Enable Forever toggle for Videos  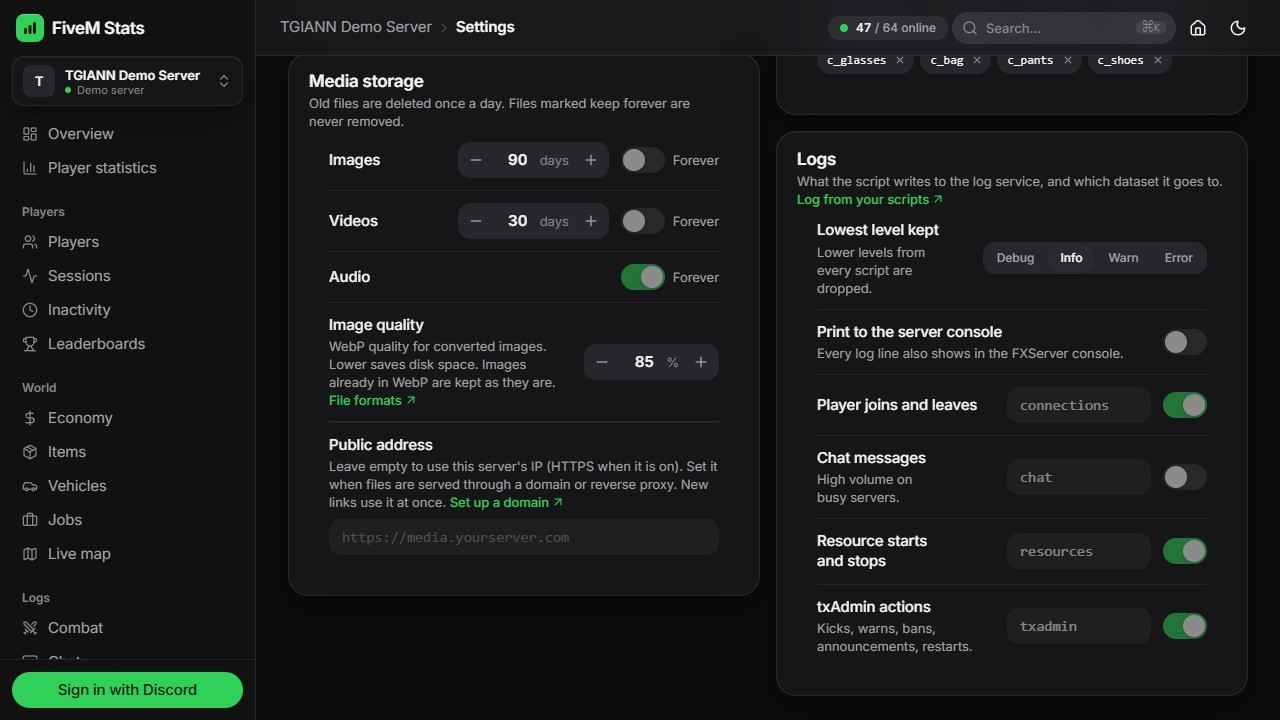(643, 221)
